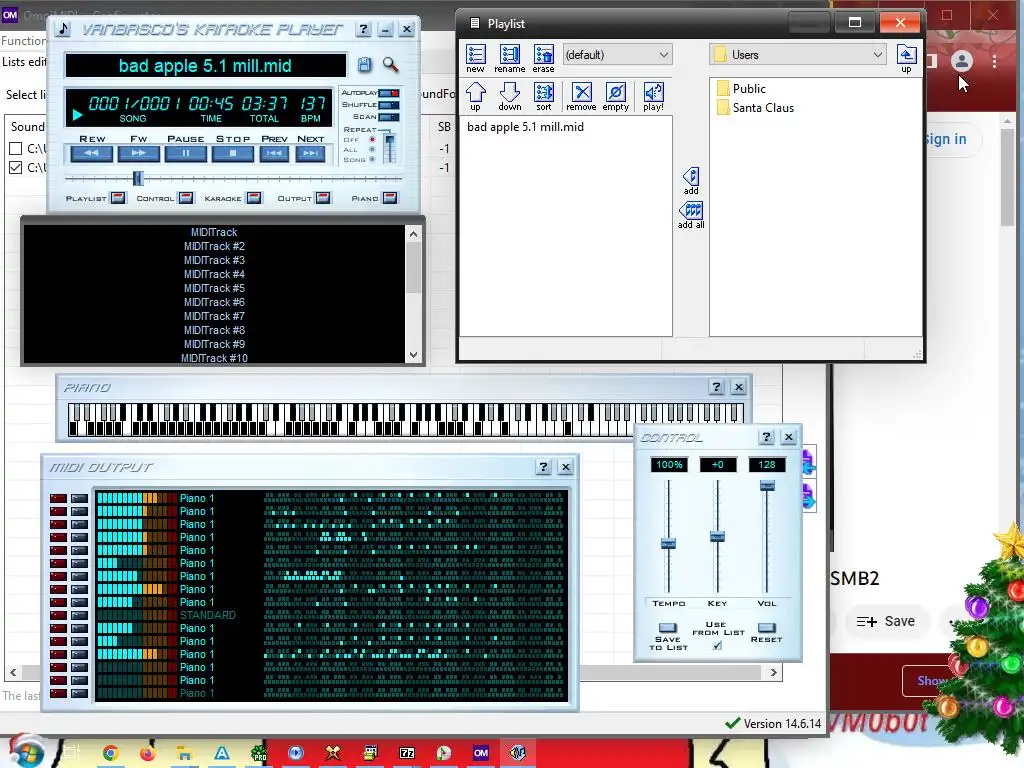Open OmniMIDI from the taskbar

481,753
